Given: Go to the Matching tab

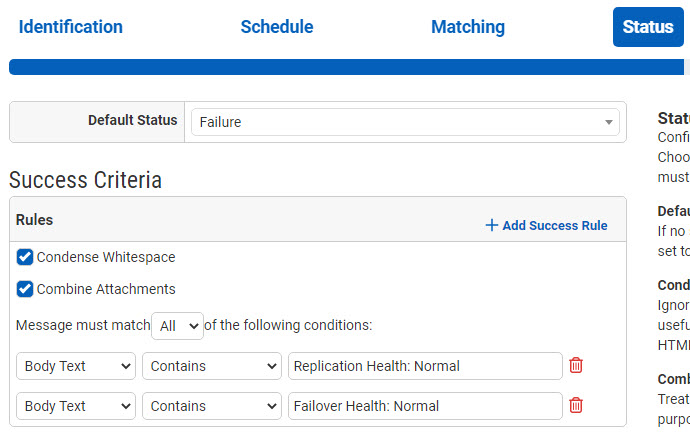Looking at the screenshot, I should (467, 27).
